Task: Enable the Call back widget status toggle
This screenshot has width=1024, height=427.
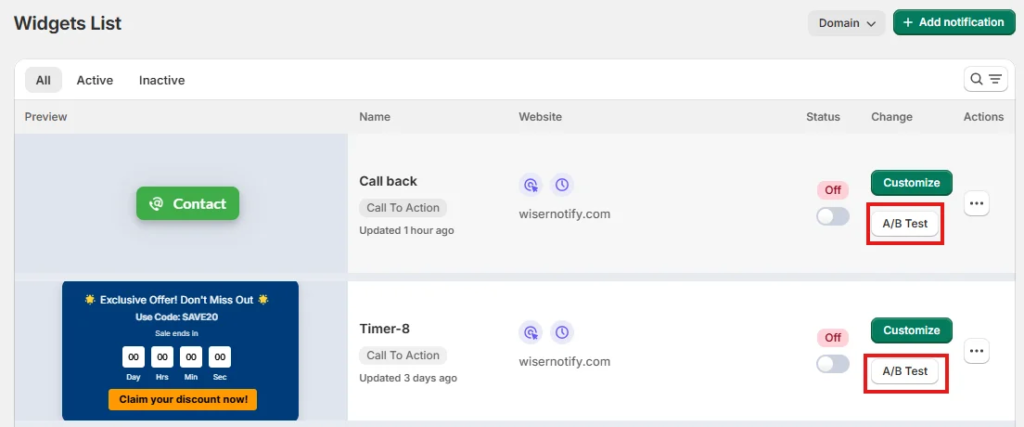Action: pos(832,216)
